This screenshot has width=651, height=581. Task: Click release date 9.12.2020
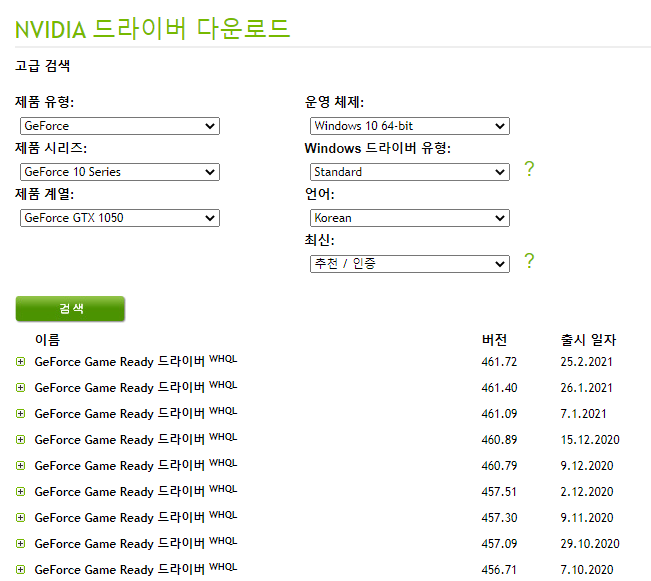(x=587, y=466)
